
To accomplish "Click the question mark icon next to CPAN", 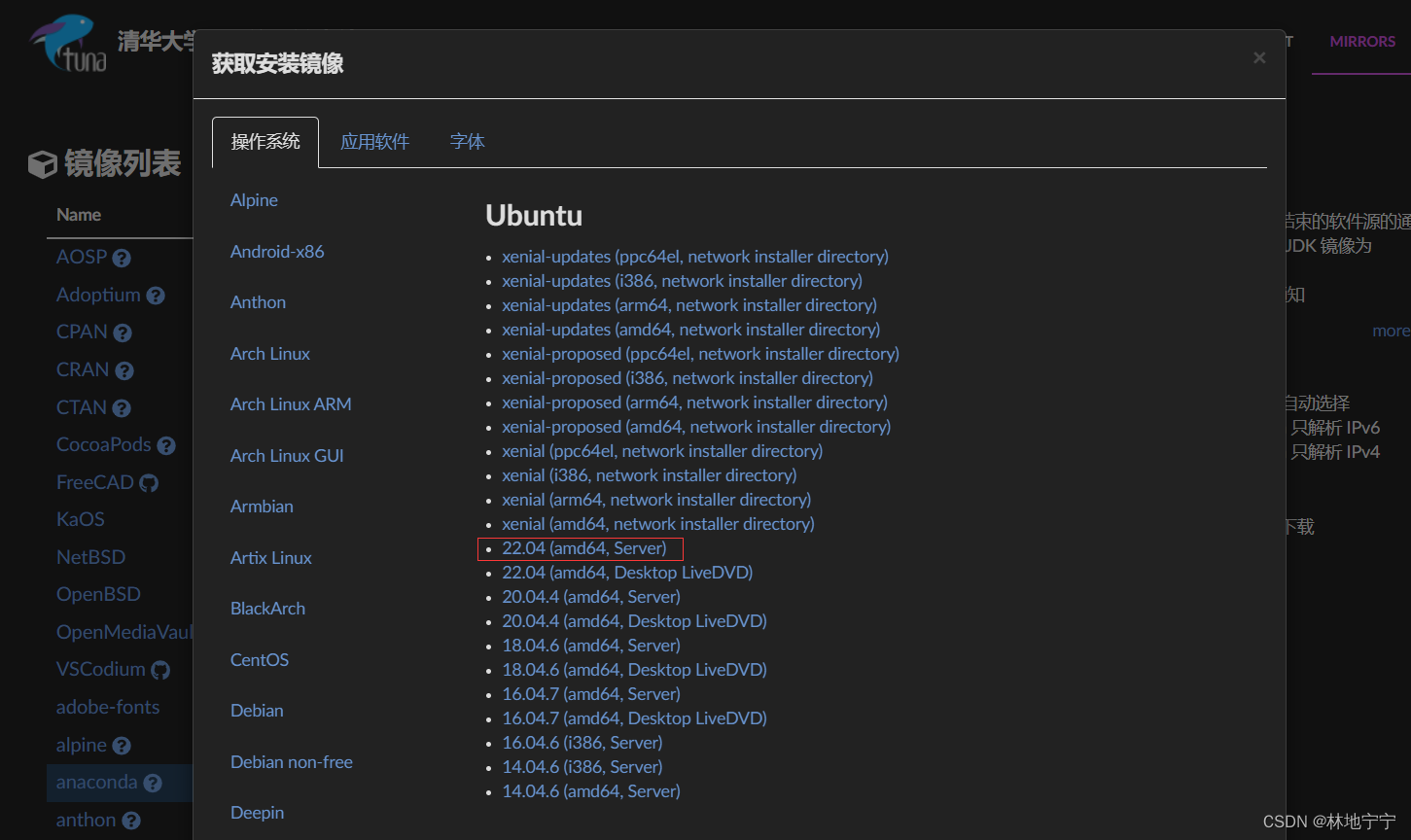I will (x=121, y=332).
